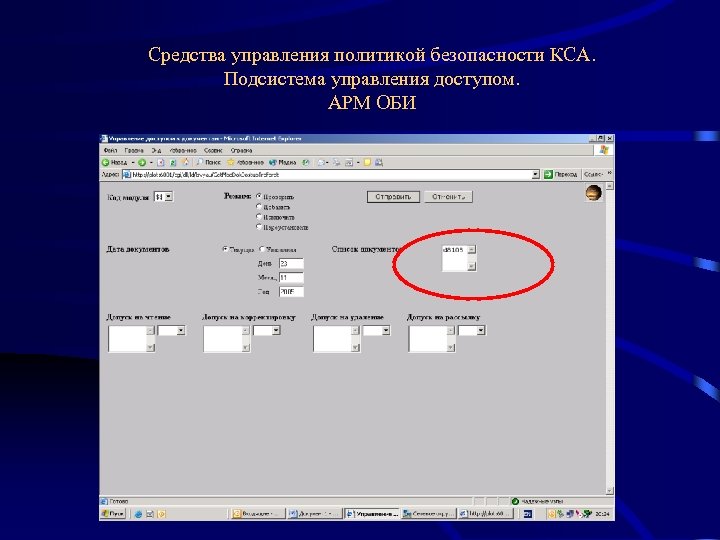The image size is (720, 540).
Task: Click the Refresh page icon
Action: click(x=173, y=162)
